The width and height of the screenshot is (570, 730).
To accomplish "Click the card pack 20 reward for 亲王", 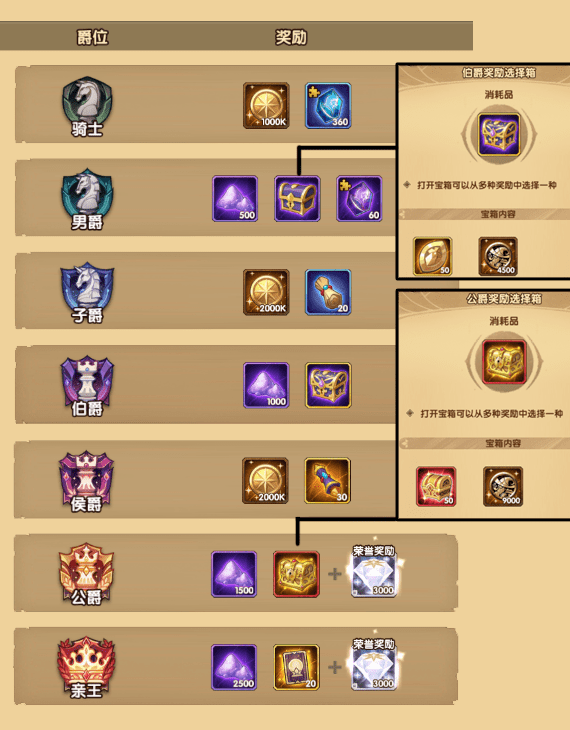I will point(296,668).
